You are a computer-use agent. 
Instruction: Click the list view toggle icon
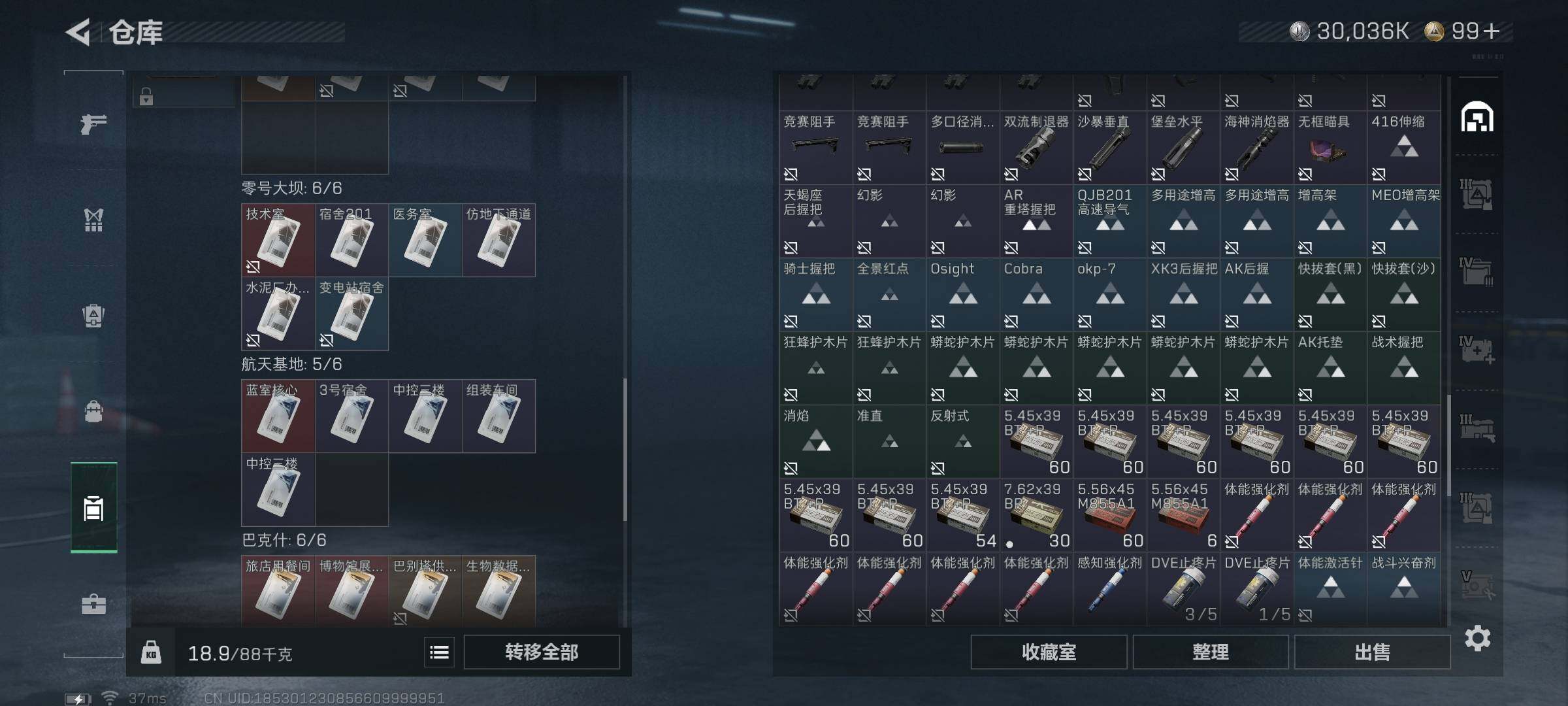click(439, 652)
